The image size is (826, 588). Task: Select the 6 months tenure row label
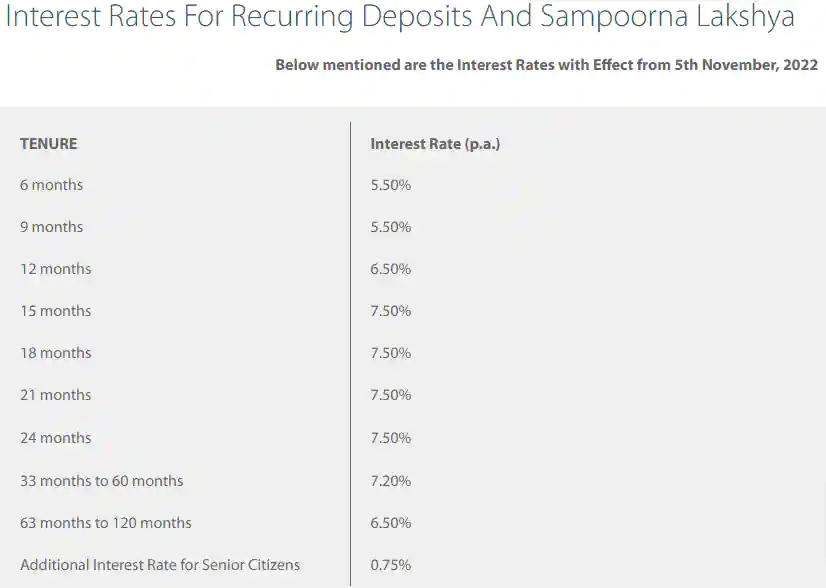tap(51, 185)
